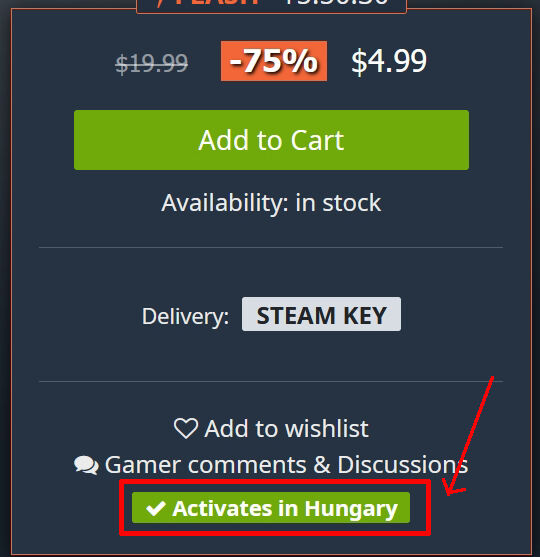Image resolution: width=540 pixels, height=557 pixels.
Task: Click the Availability: in stock text
Action: [271, 203]
